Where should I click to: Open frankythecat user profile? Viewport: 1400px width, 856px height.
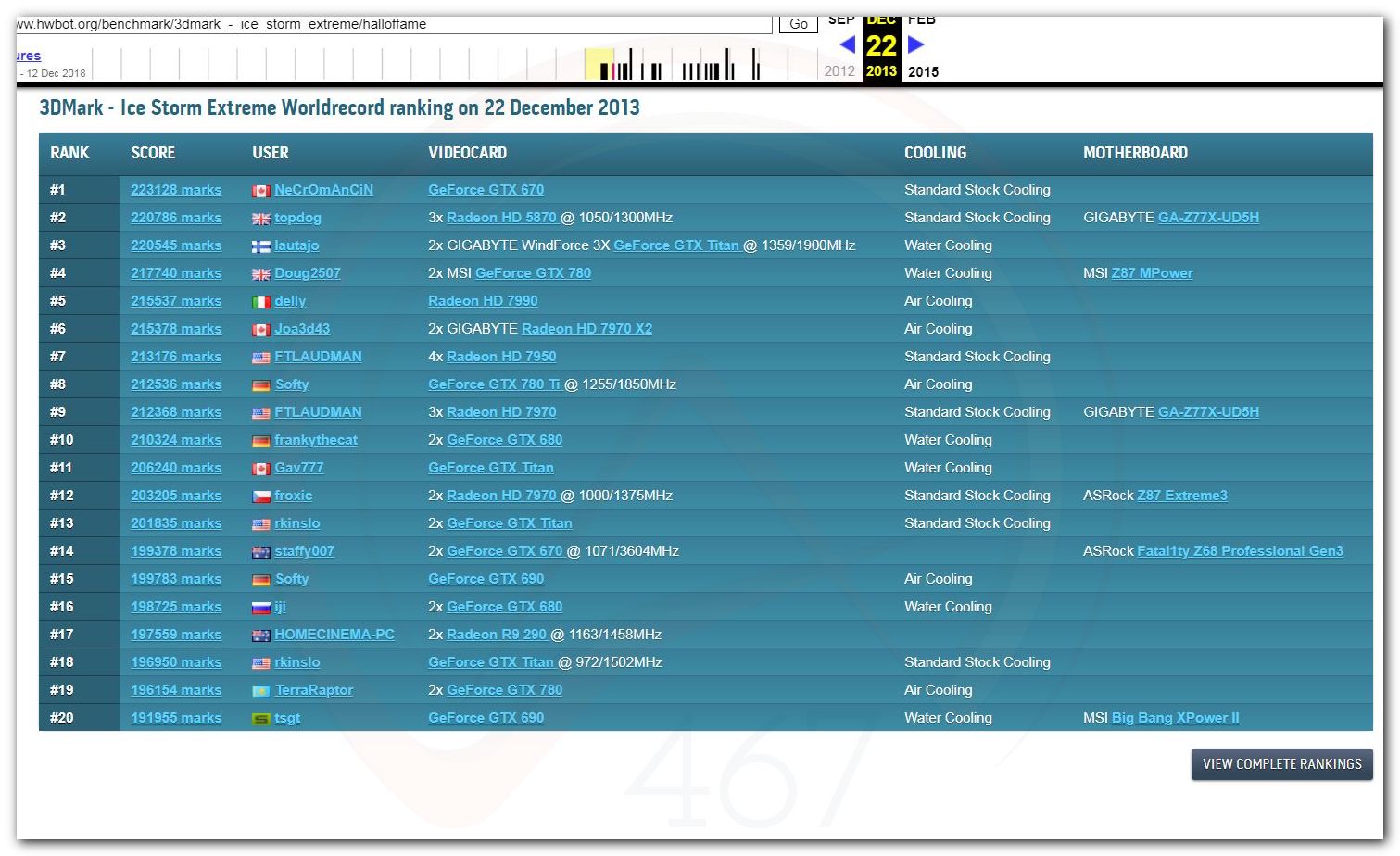(x=316, y=440)
